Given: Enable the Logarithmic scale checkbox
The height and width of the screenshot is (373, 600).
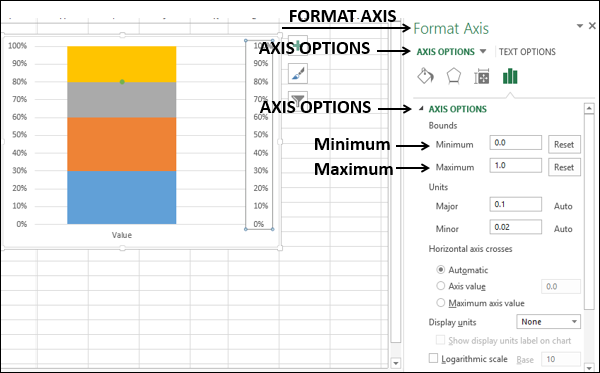Looking at the screenshot, I should (433, 358).
